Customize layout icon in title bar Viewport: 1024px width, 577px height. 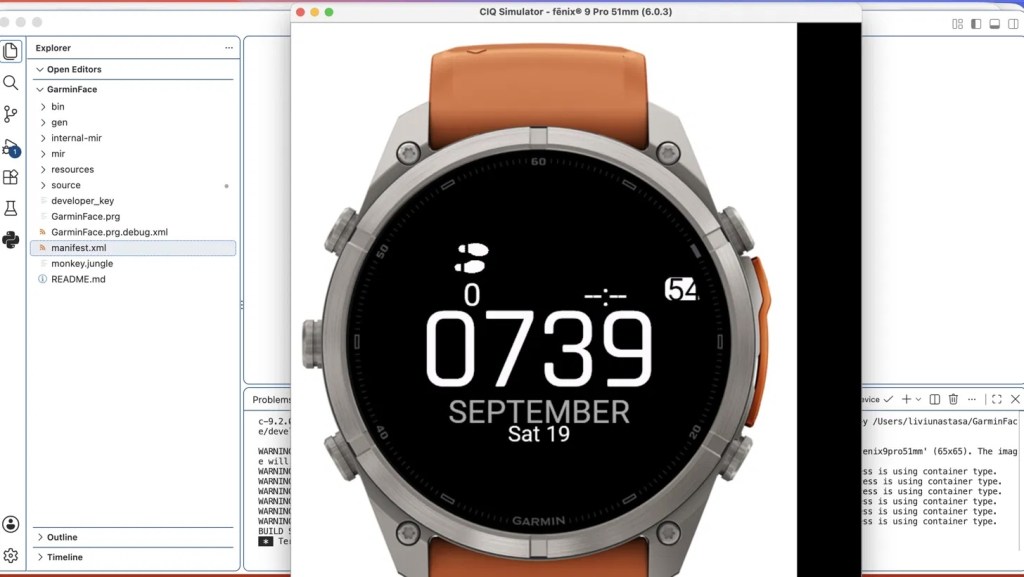(957, 24)
